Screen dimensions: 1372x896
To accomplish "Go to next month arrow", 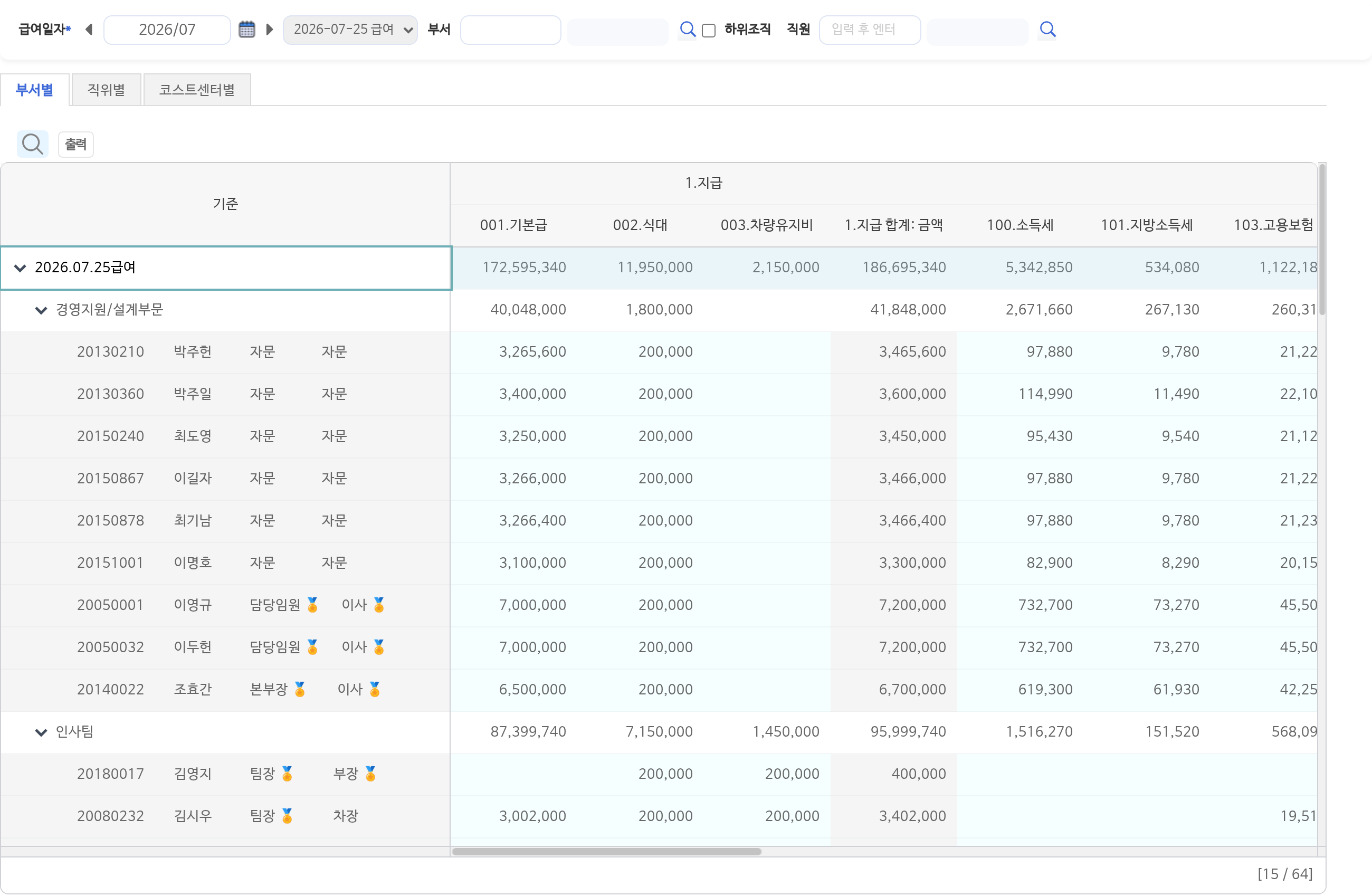I will [x=269, y=30].
